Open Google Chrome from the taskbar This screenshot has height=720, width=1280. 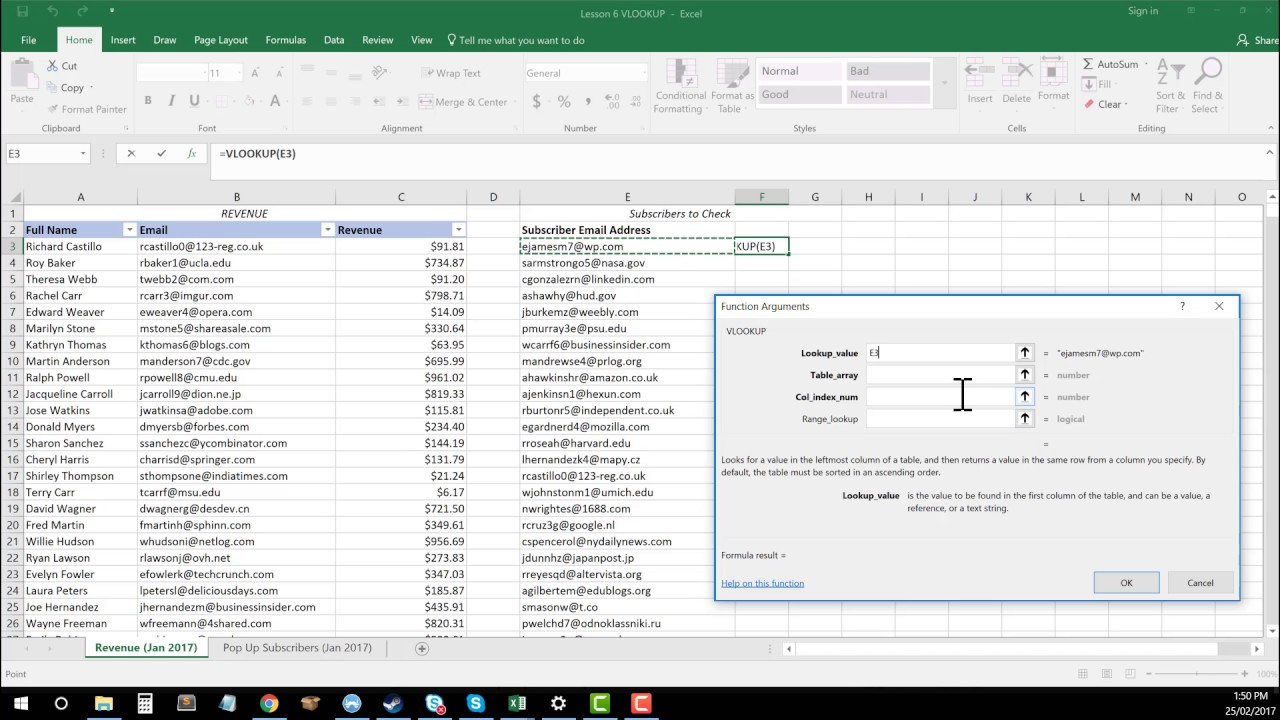[269, 704]
